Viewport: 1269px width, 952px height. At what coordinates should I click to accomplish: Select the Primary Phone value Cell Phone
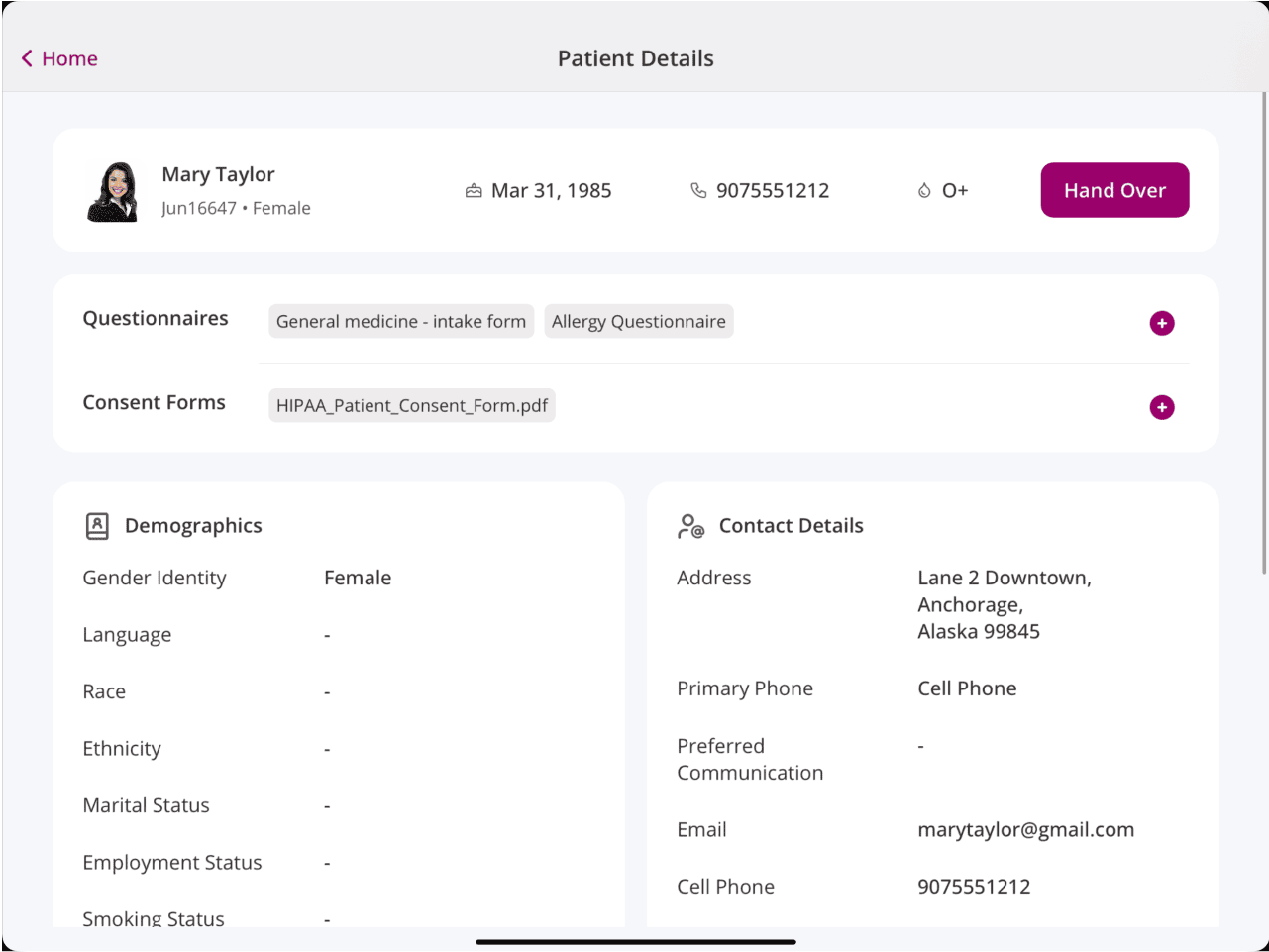(967, 688)
